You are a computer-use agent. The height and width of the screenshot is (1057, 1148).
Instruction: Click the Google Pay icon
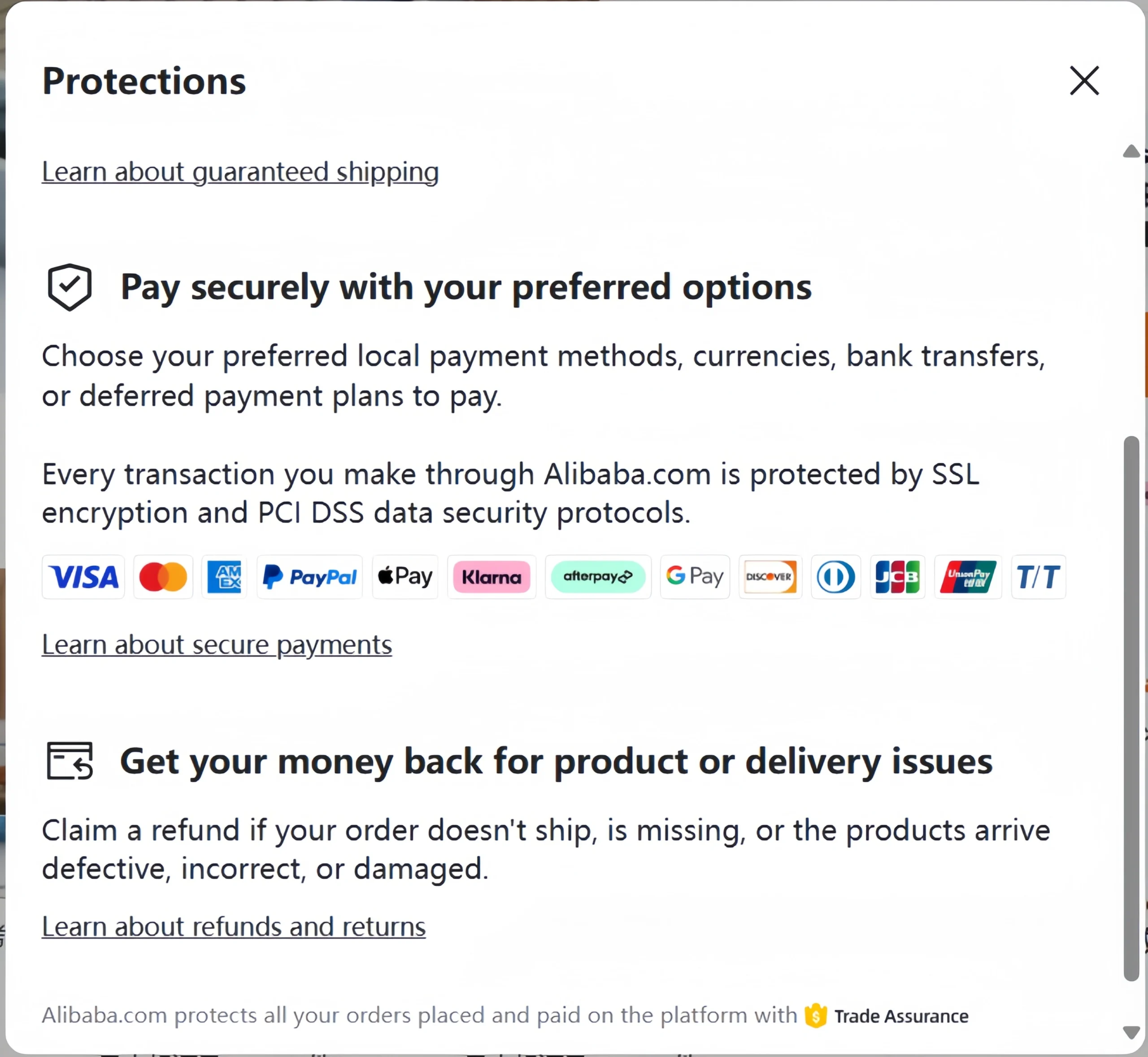695,577
